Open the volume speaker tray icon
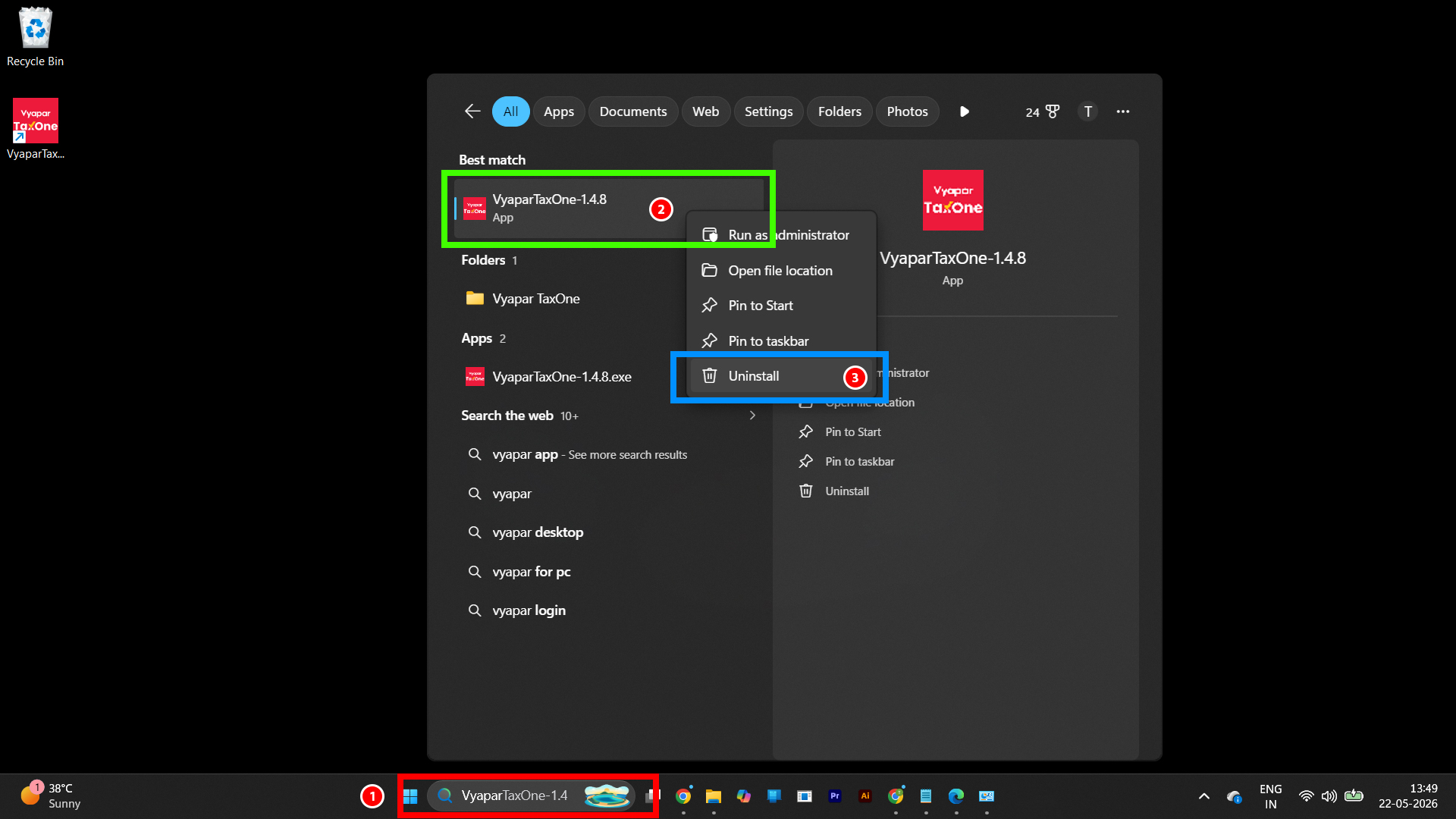 (1329, 796)
